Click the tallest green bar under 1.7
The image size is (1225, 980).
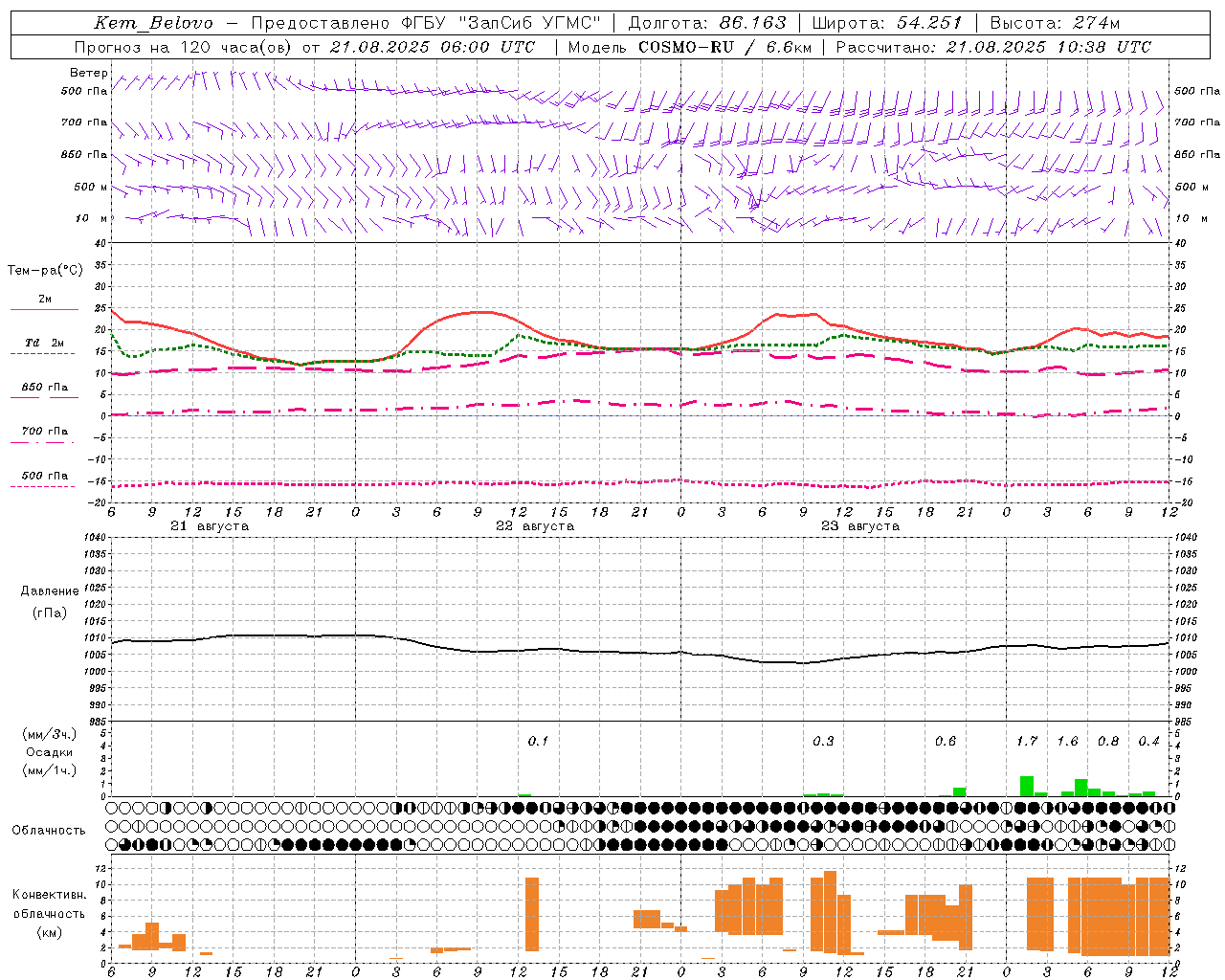[1027, 786]
